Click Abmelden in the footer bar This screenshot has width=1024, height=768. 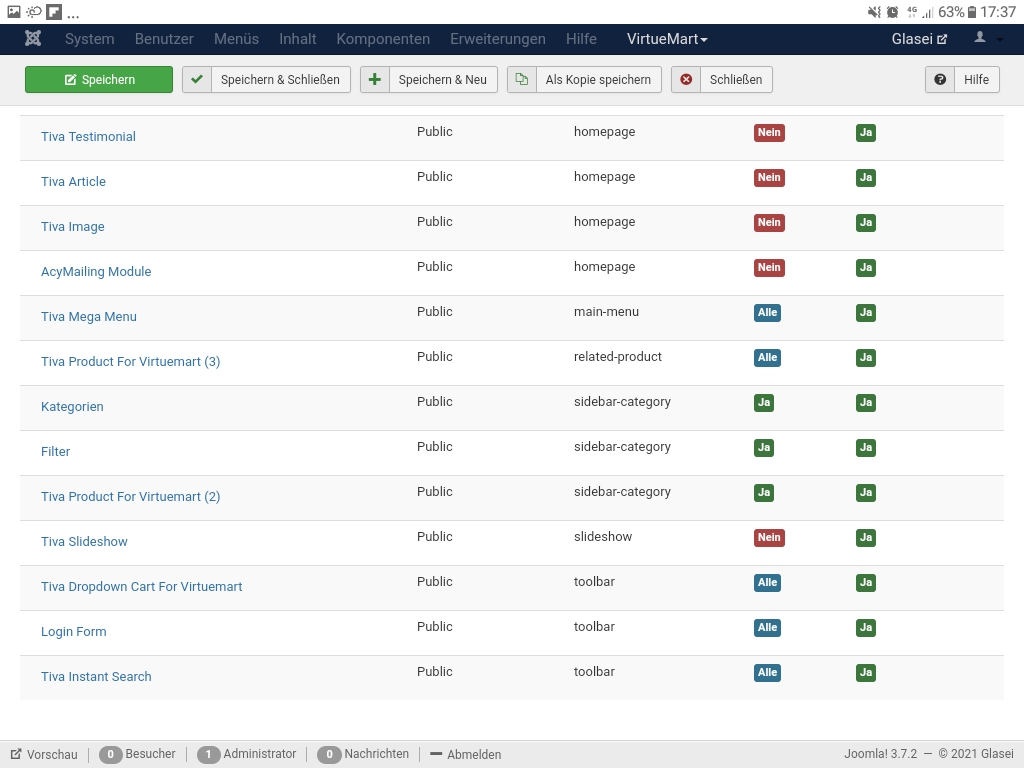[x=473, y=755]
